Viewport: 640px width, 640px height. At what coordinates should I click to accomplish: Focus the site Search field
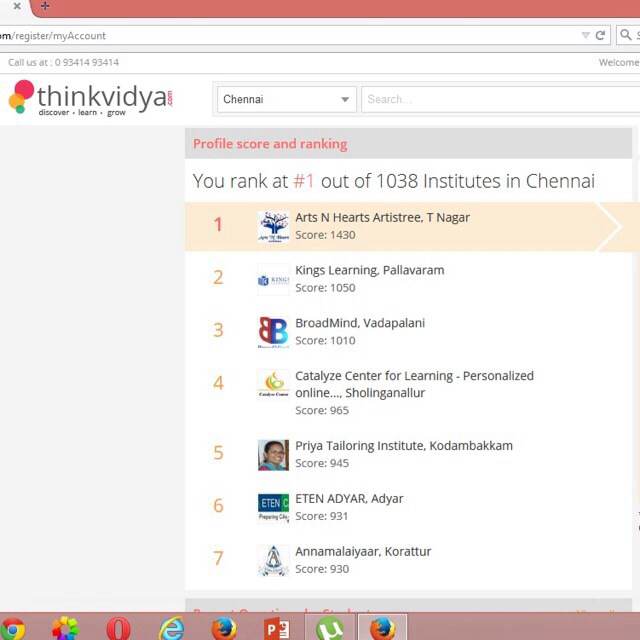500,99
